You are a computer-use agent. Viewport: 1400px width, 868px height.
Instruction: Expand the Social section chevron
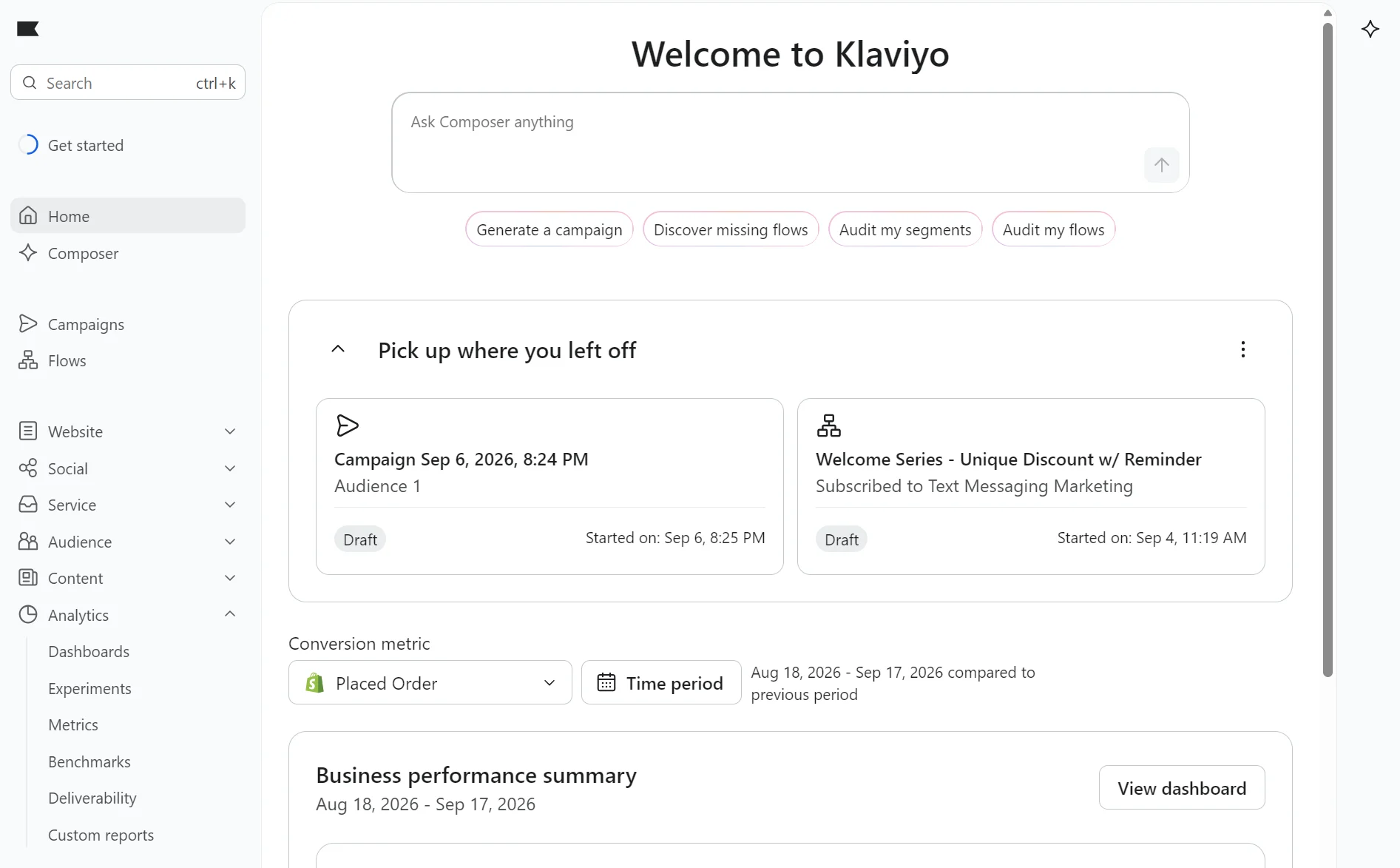(x=230, y=468)
